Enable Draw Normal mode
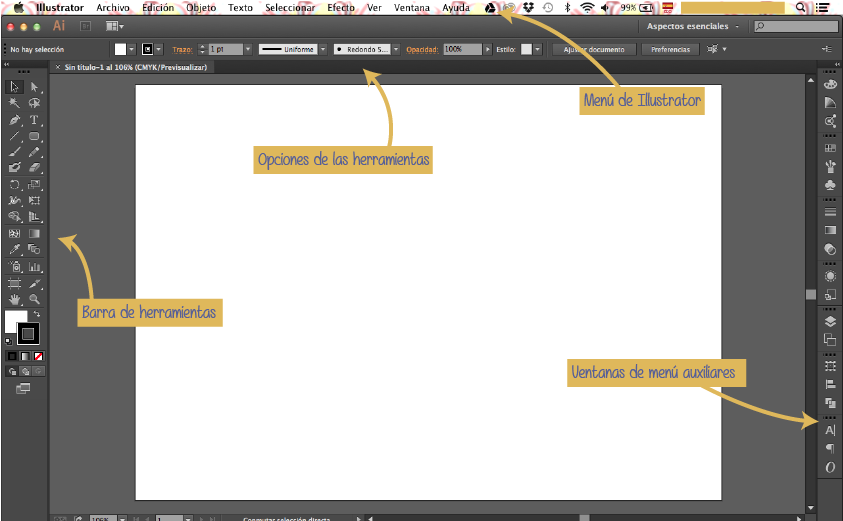This screenshot has width=843, height=521. [12, 371]
